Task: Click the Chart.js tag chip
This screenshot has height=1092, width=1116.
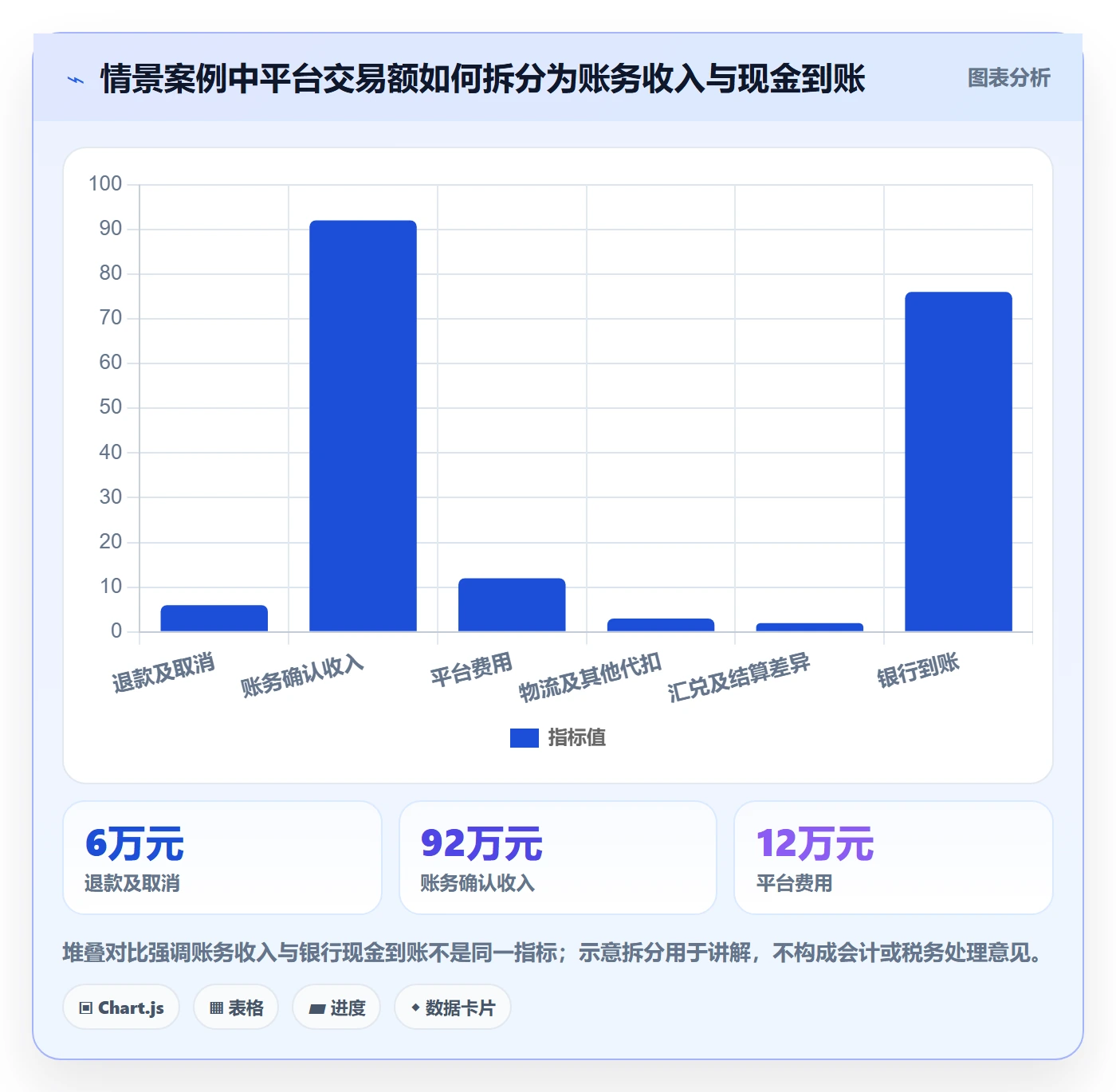Action: (x=121, y=1008)
